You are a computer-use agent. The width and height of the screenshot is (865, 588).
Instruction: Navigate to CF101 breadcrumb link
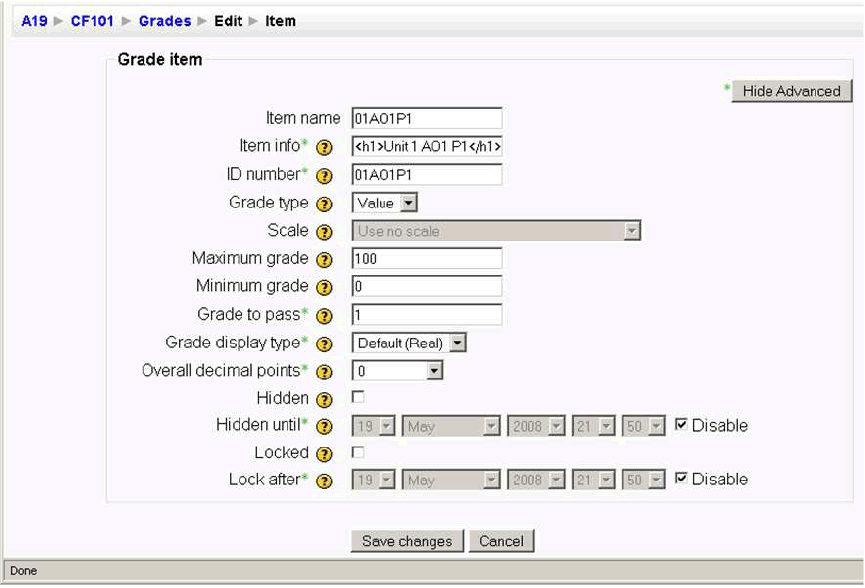click(92, 21)
